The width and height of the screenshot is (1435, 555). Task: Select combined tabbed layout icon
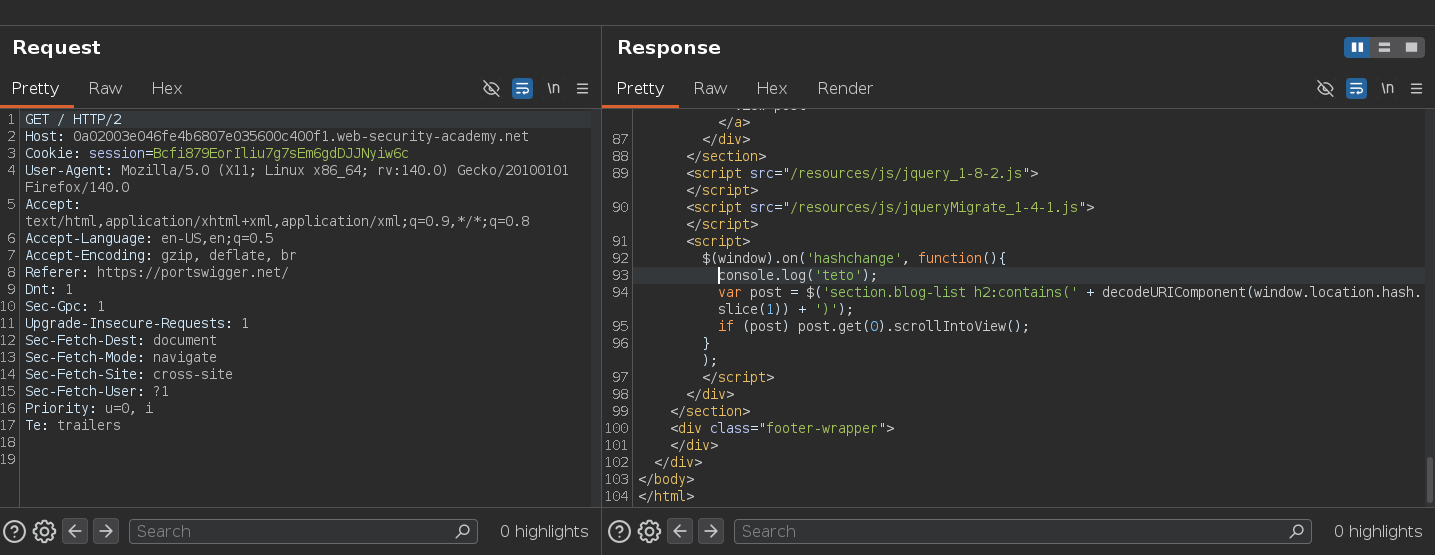(1411, 47)
